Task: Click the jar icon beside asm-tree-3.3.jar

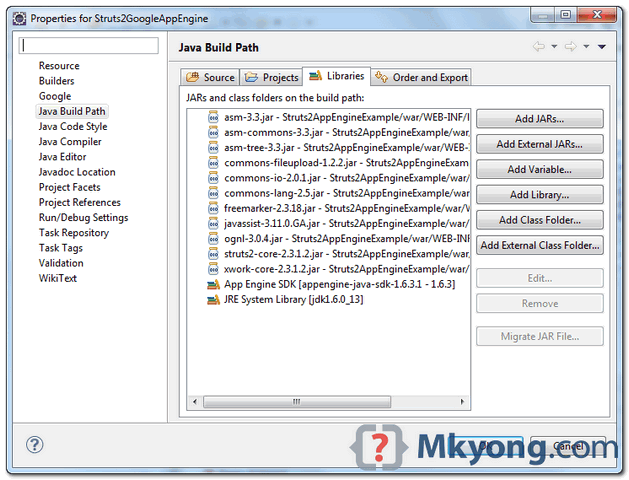Action: pos(213,148)
